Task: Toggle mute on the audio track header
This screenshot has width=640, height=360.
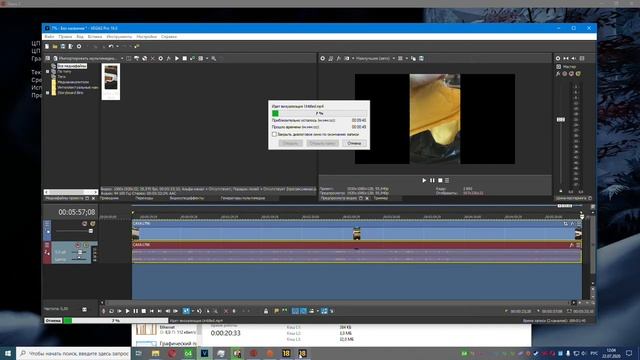Action: [78, 245]
